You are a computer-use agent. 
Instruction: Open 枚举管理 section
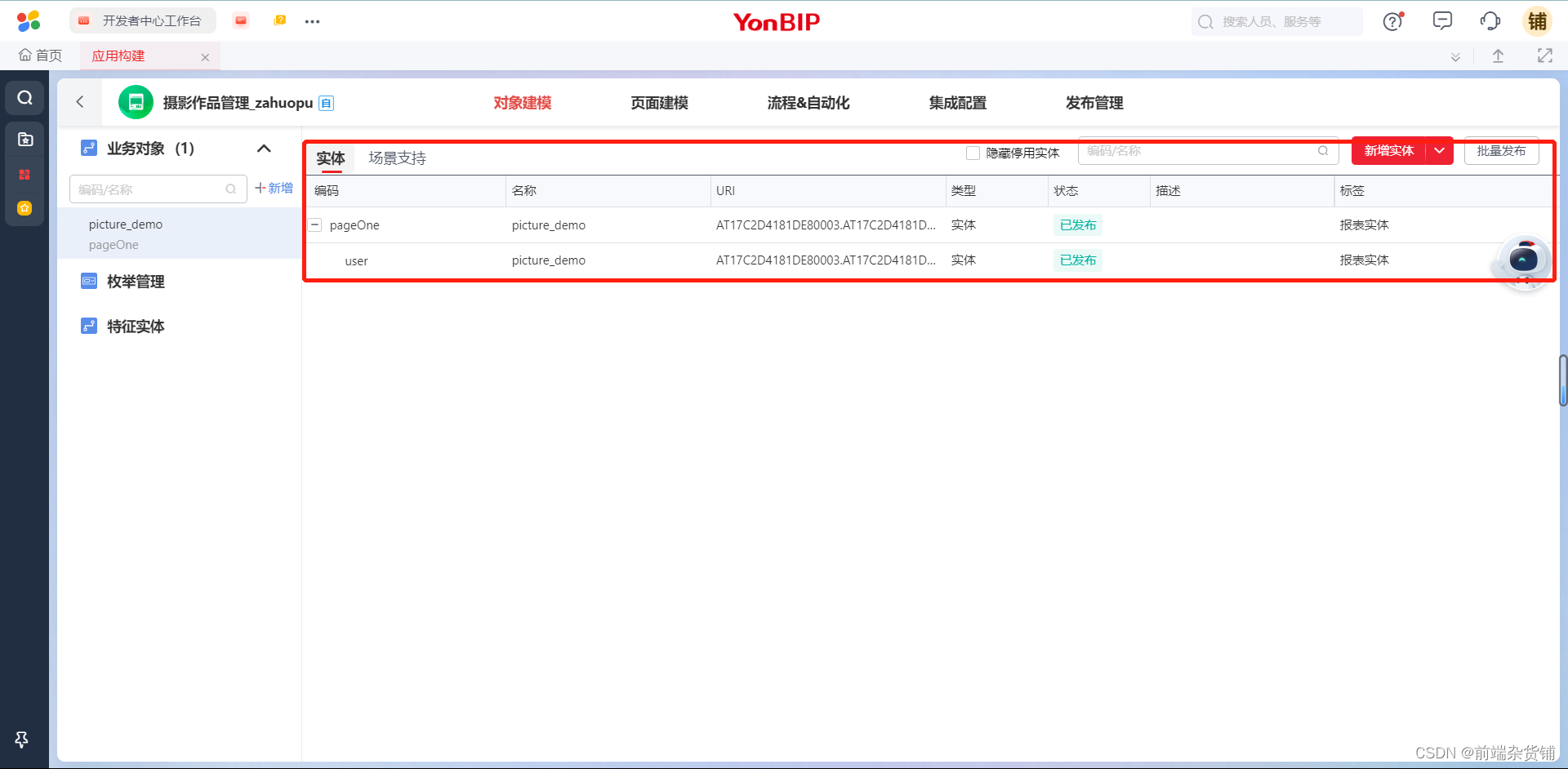[x=136, y=282]
